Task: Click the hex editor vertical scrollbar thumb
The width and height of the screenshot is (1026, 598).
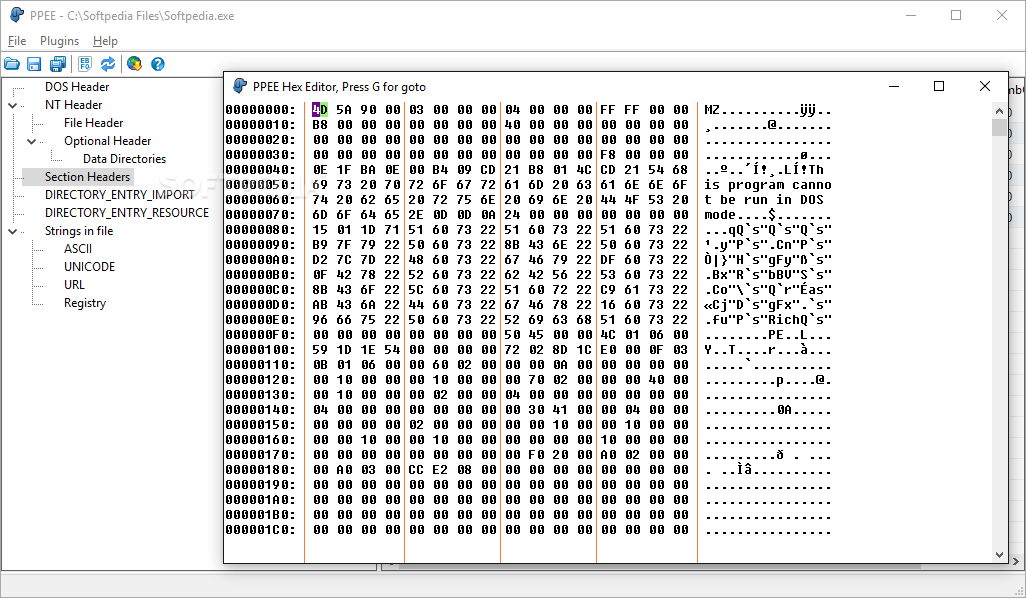Action: [x=999, y=127]
